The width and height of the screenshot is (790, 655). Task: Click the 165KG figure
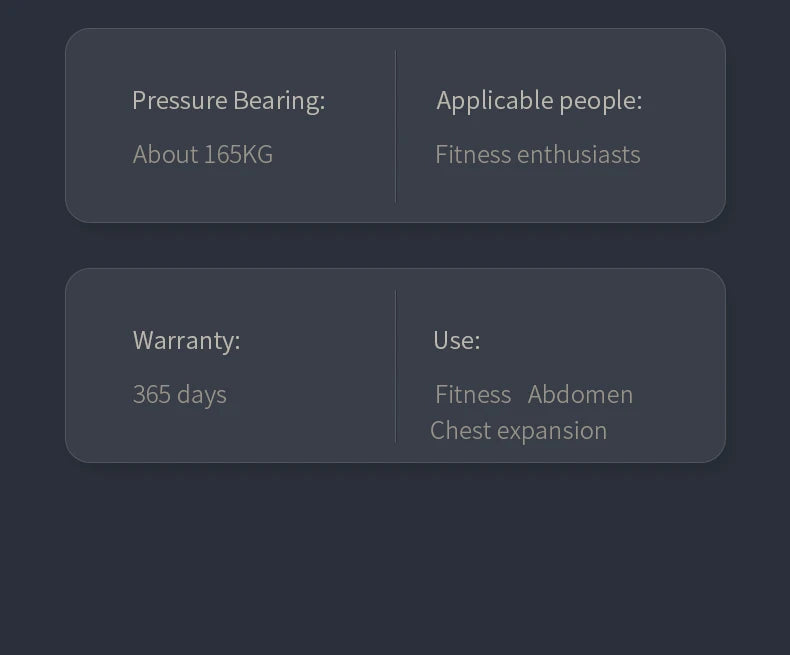(238, 154)
